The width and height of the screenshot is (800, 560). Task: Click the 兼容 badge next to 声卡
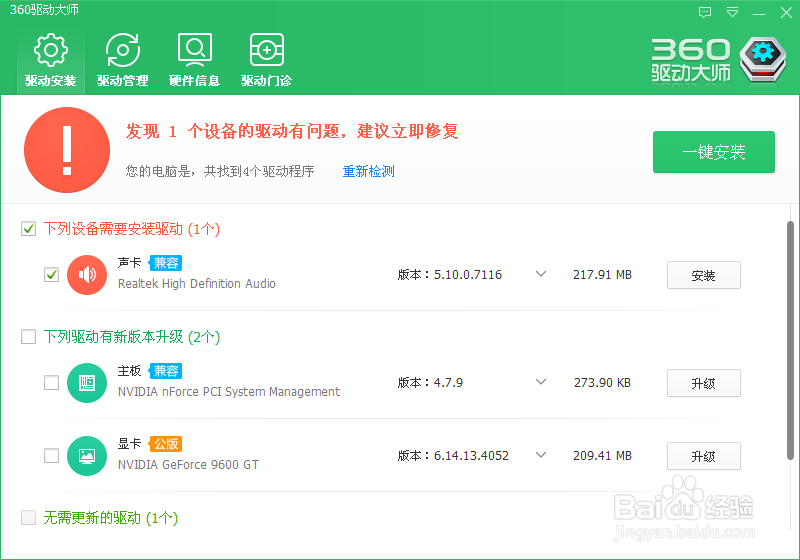point(166,263)
